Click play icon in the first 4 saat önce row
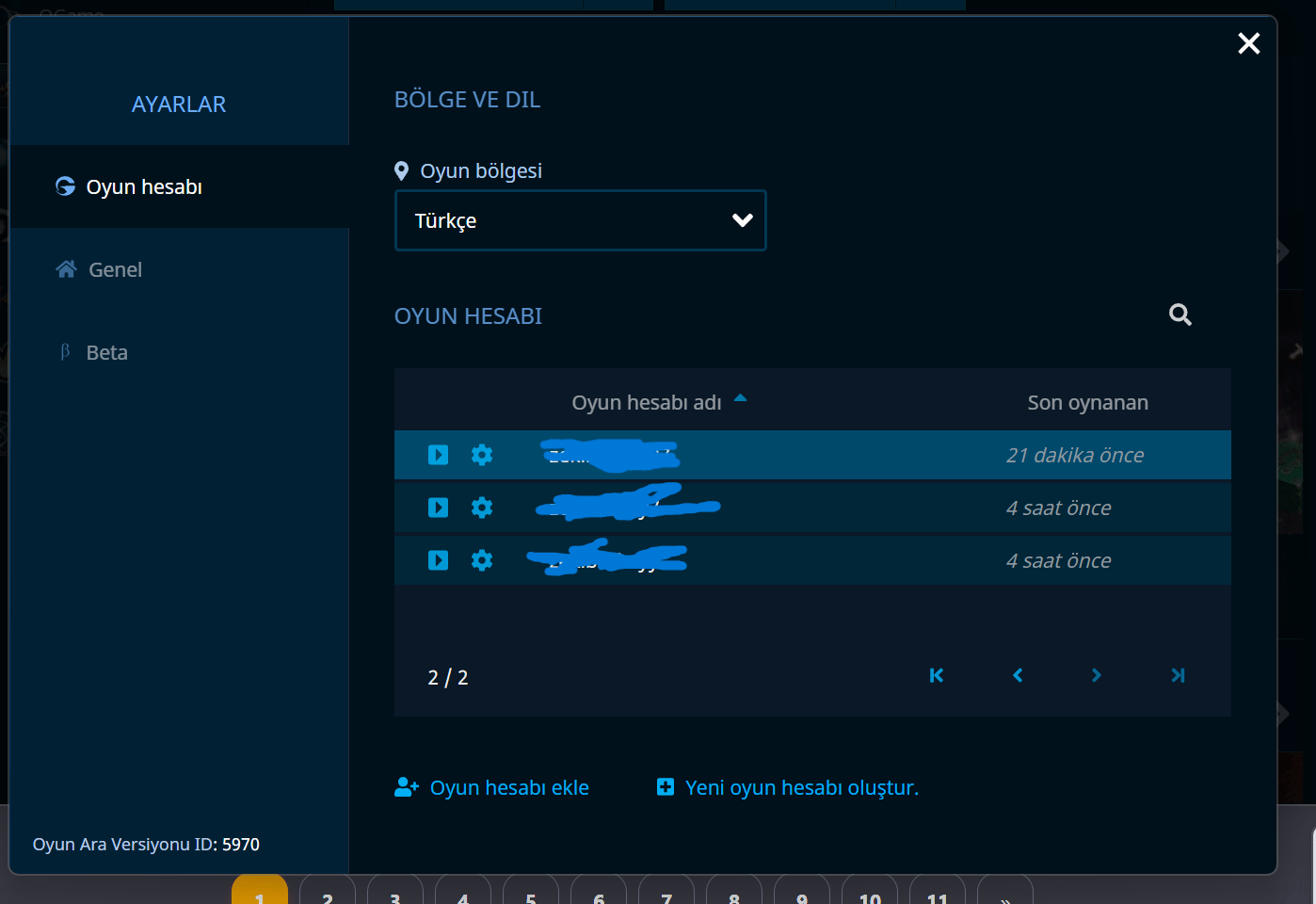 pyautogui.click(x=438, y=508)
